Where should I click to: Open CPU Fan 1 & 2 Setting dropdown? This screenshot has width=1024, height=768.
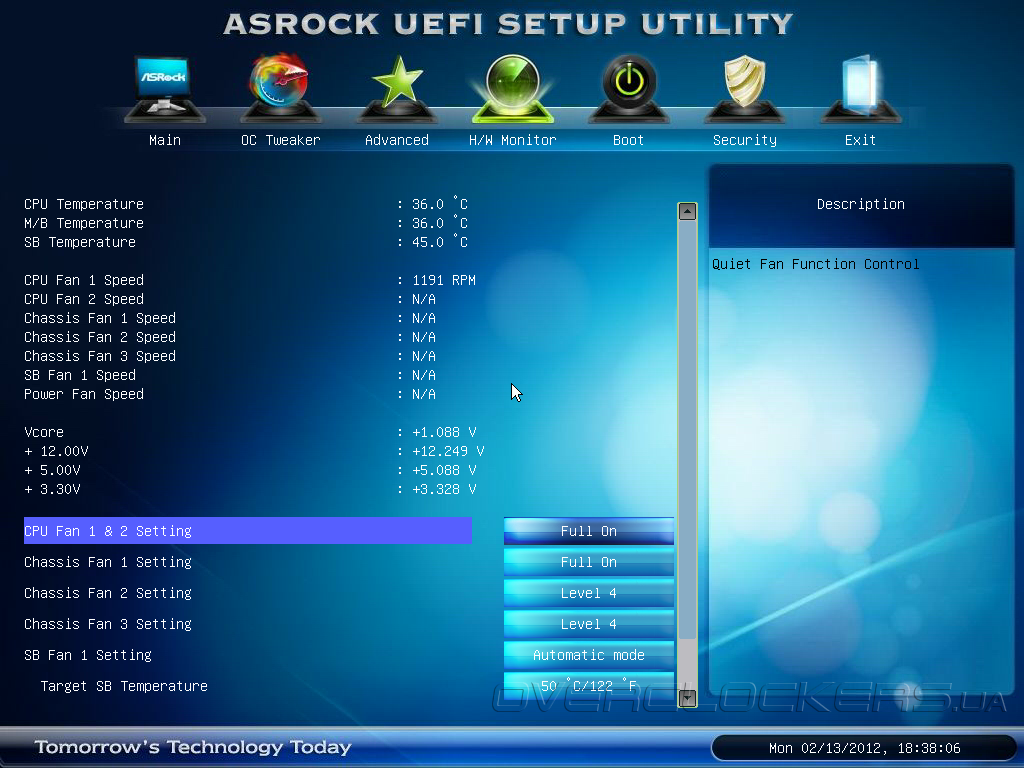[588, 531]
